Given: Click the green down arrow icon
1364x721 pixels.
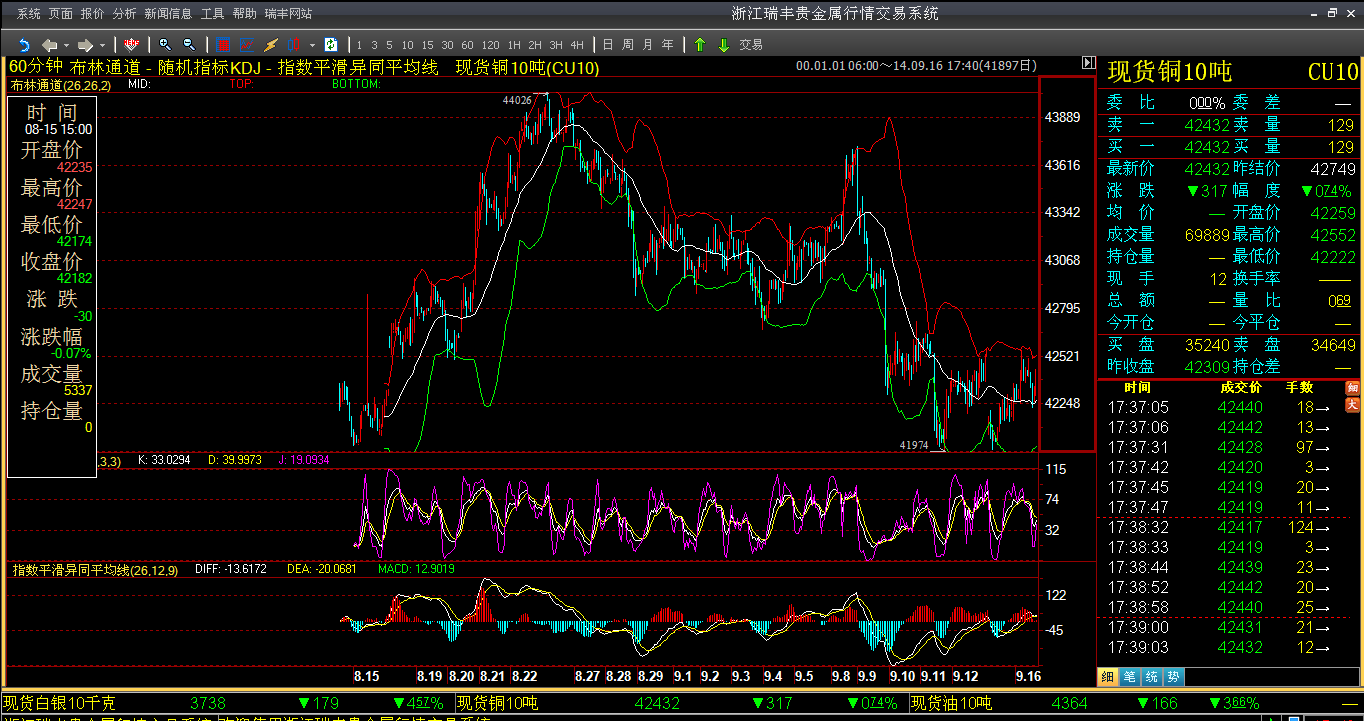Looking at the screenshot, I should point(723,45).
